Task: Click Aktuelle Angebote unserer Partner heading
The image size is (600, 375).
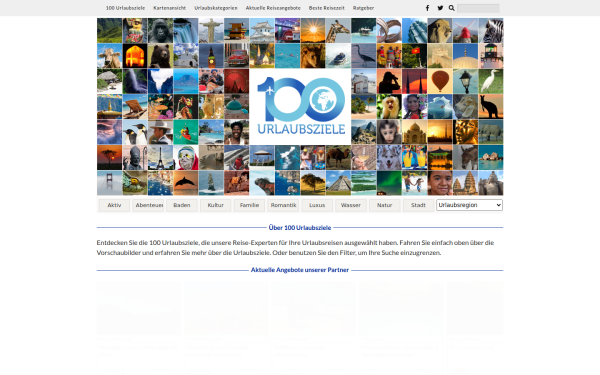Action: (300, 270)
